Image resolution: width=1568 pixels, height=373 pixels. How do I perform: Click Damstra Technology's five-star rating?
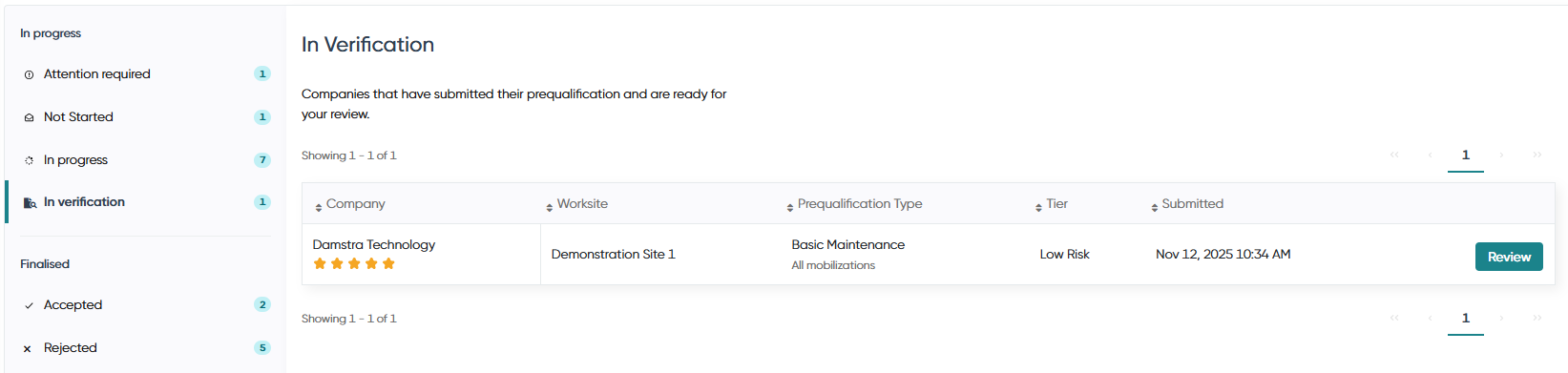354,263
